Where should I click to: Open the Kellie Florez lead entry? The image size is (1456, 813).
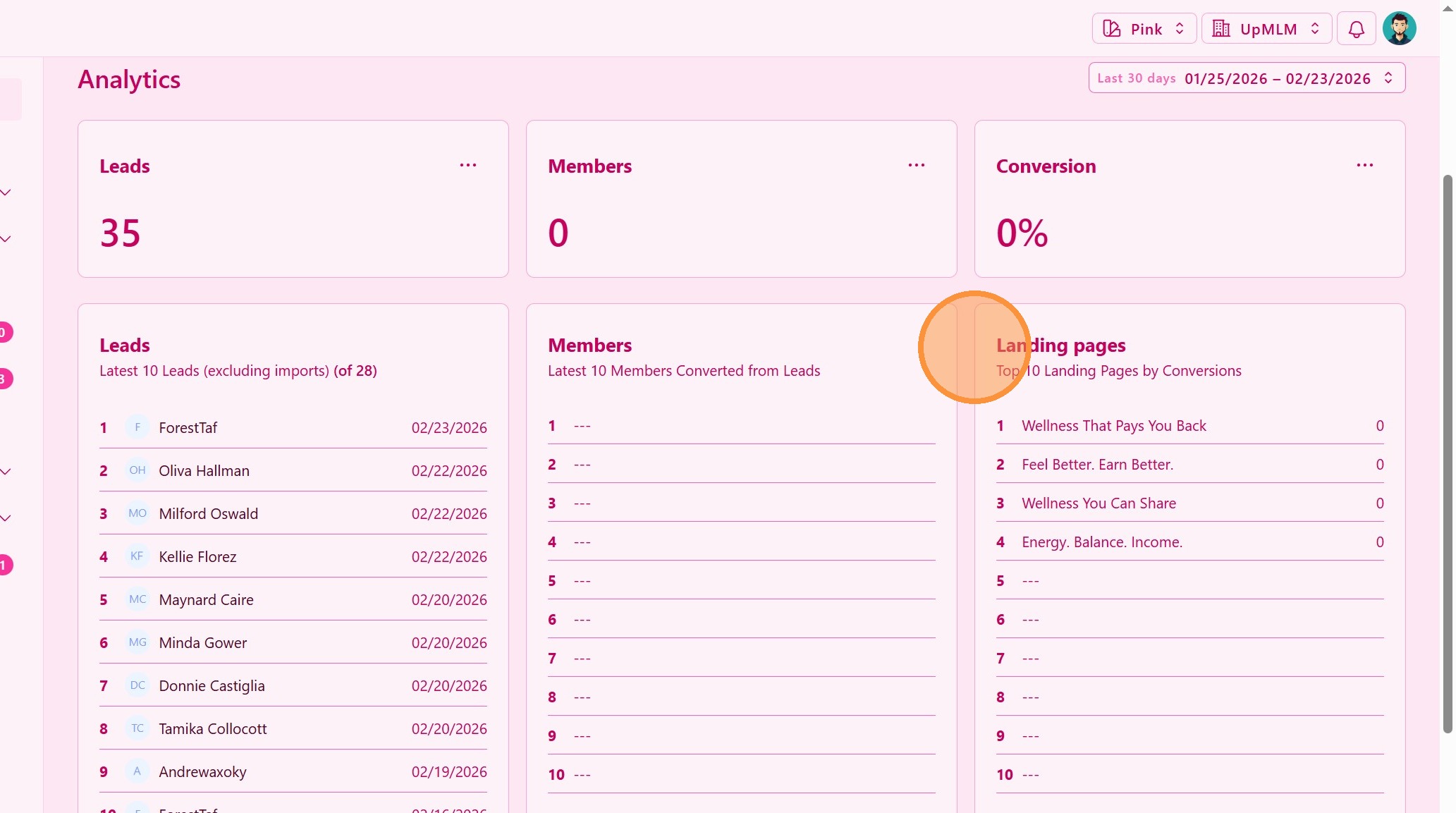tap(197, 557)
